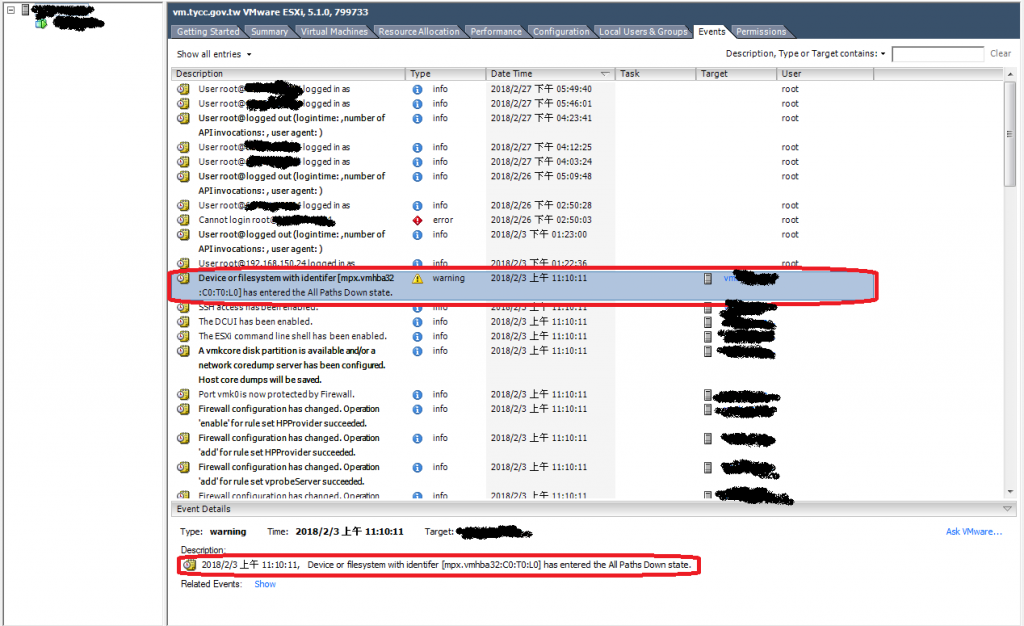Click the Ask VMware link
The image size is (1024, 626).
point(974,532)
